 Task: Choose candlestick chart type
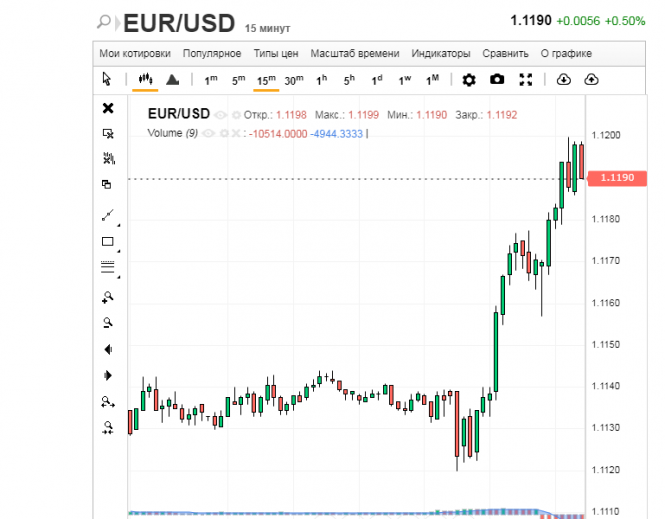click(145, 79)
